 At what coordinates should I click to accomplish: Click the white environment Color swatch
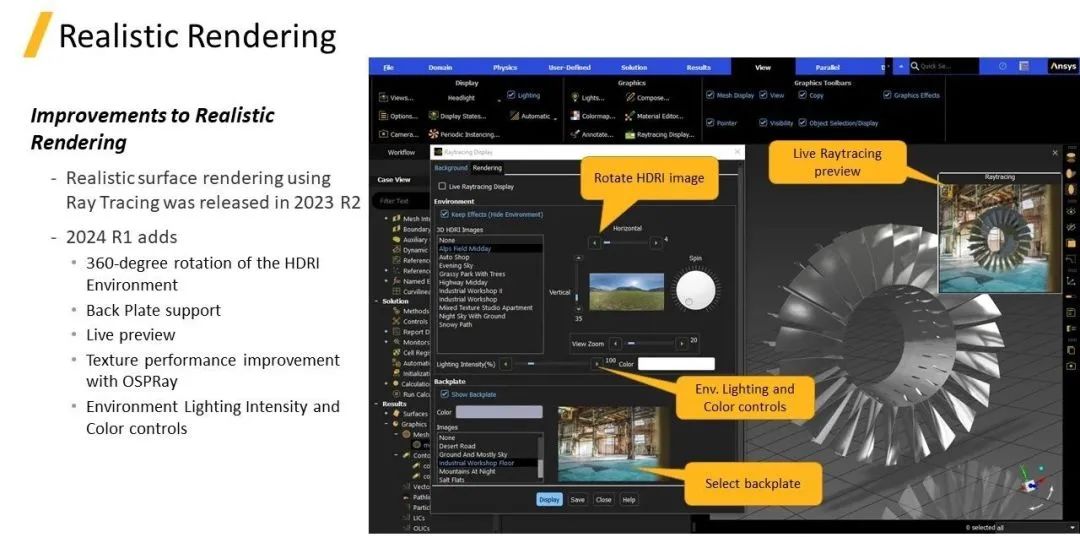click(x=676, y=364)
